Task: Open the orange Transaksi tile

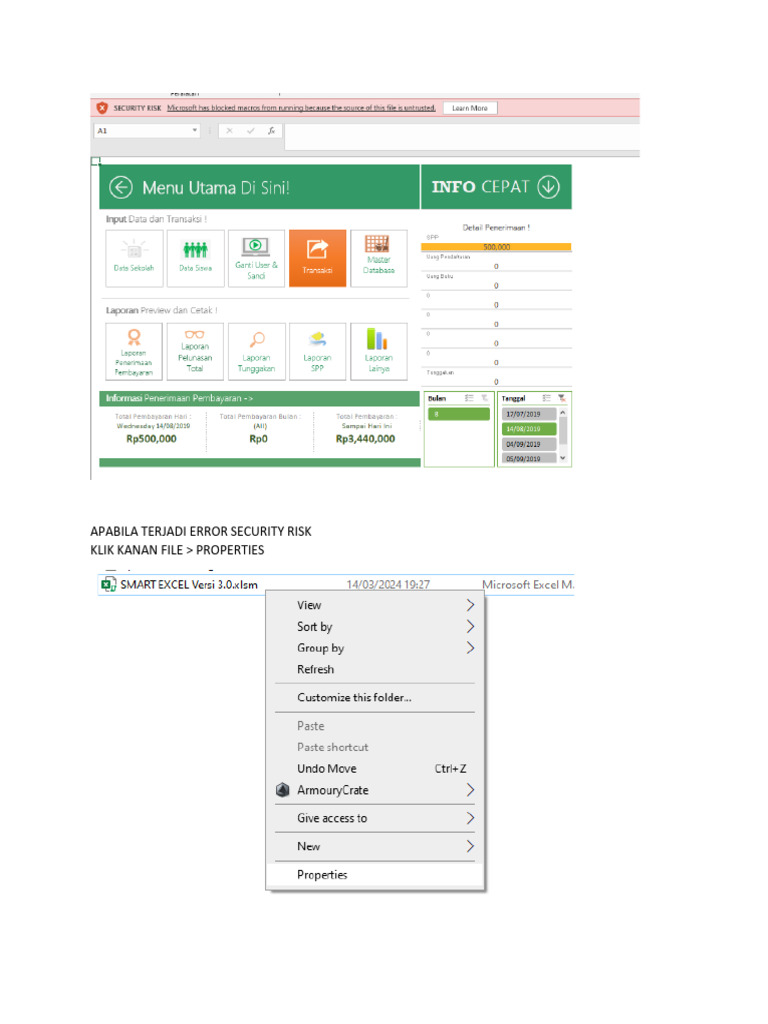Action: (317, 259)
